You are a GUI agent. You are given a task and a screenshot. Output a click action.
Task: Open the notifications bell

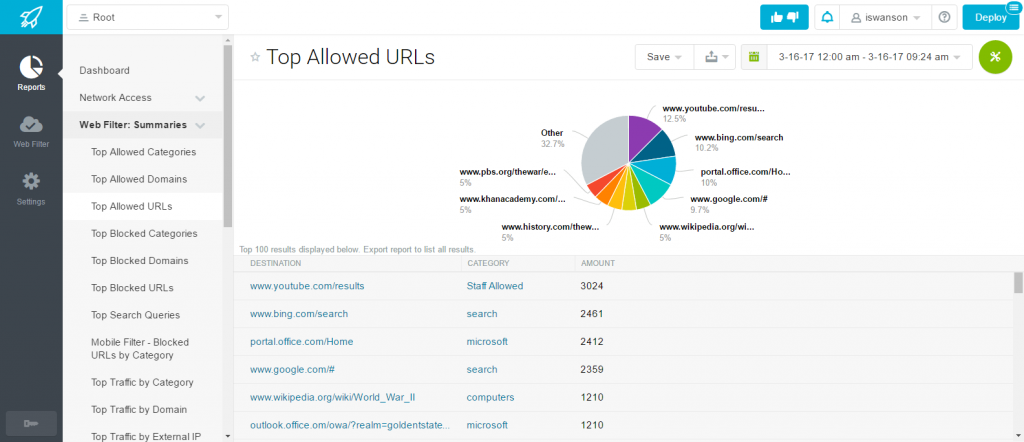[x=827, y=18]
